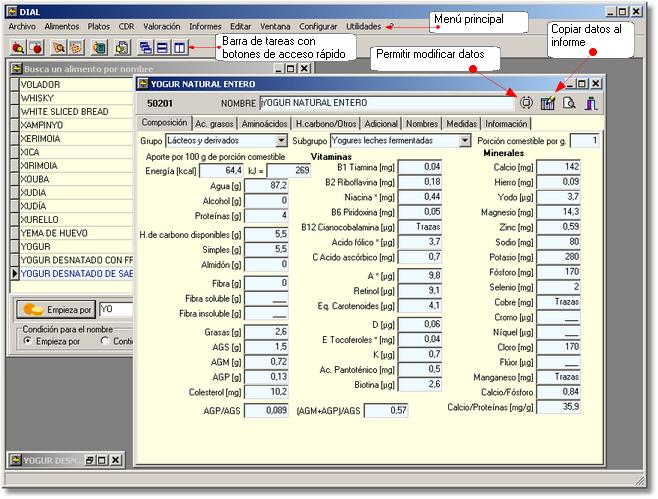The width and height of the screenshot is (658, 499).
Task: Click the NOMBRE input field
Action: pyautogui.click(x=386, y=103)
